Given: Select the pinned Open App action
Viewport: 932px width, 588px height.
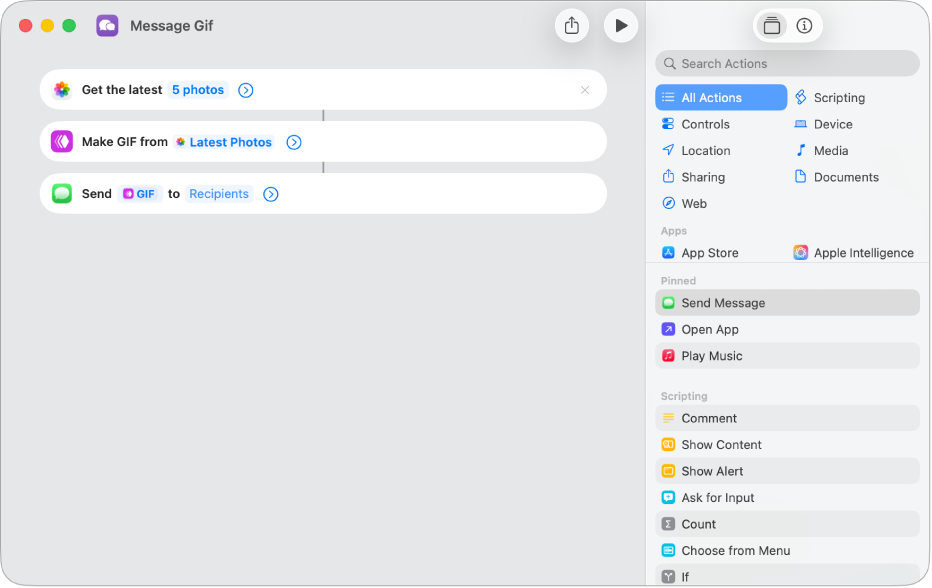Looking at the screenshot, I should coord(787,329).
